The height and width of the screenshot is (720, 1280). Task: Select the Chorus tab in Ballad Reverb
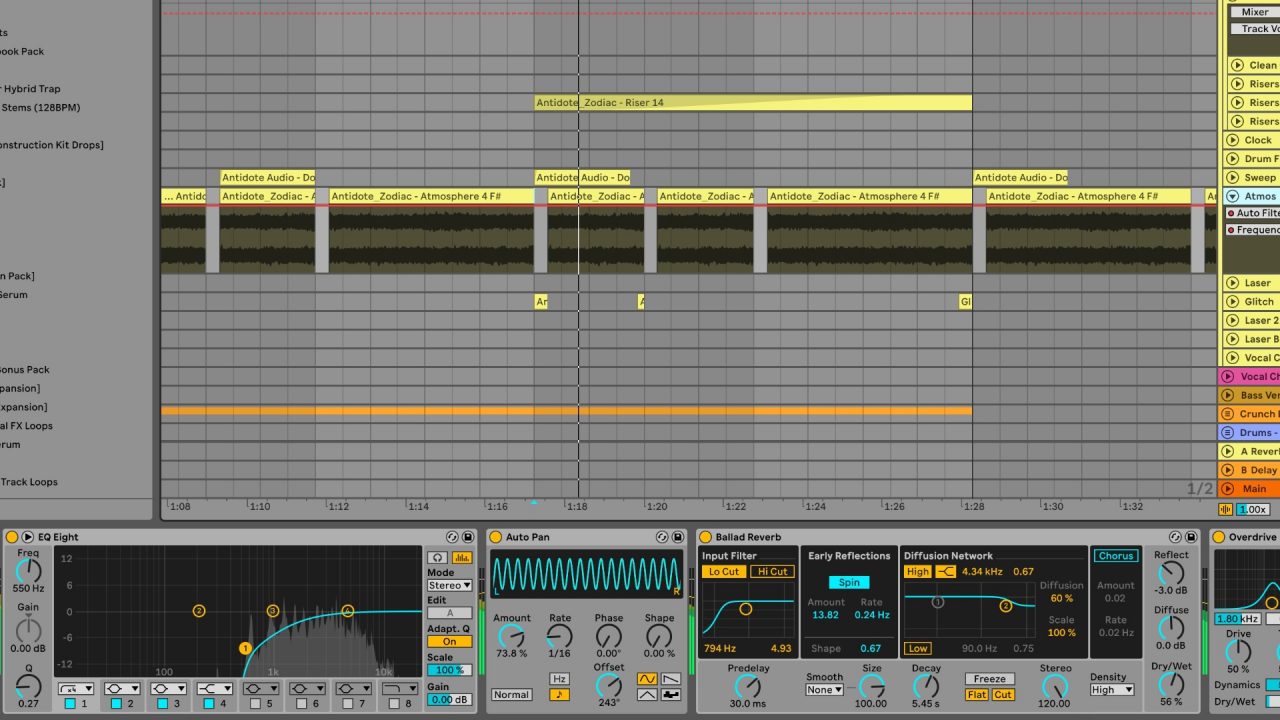(1116, 555)
